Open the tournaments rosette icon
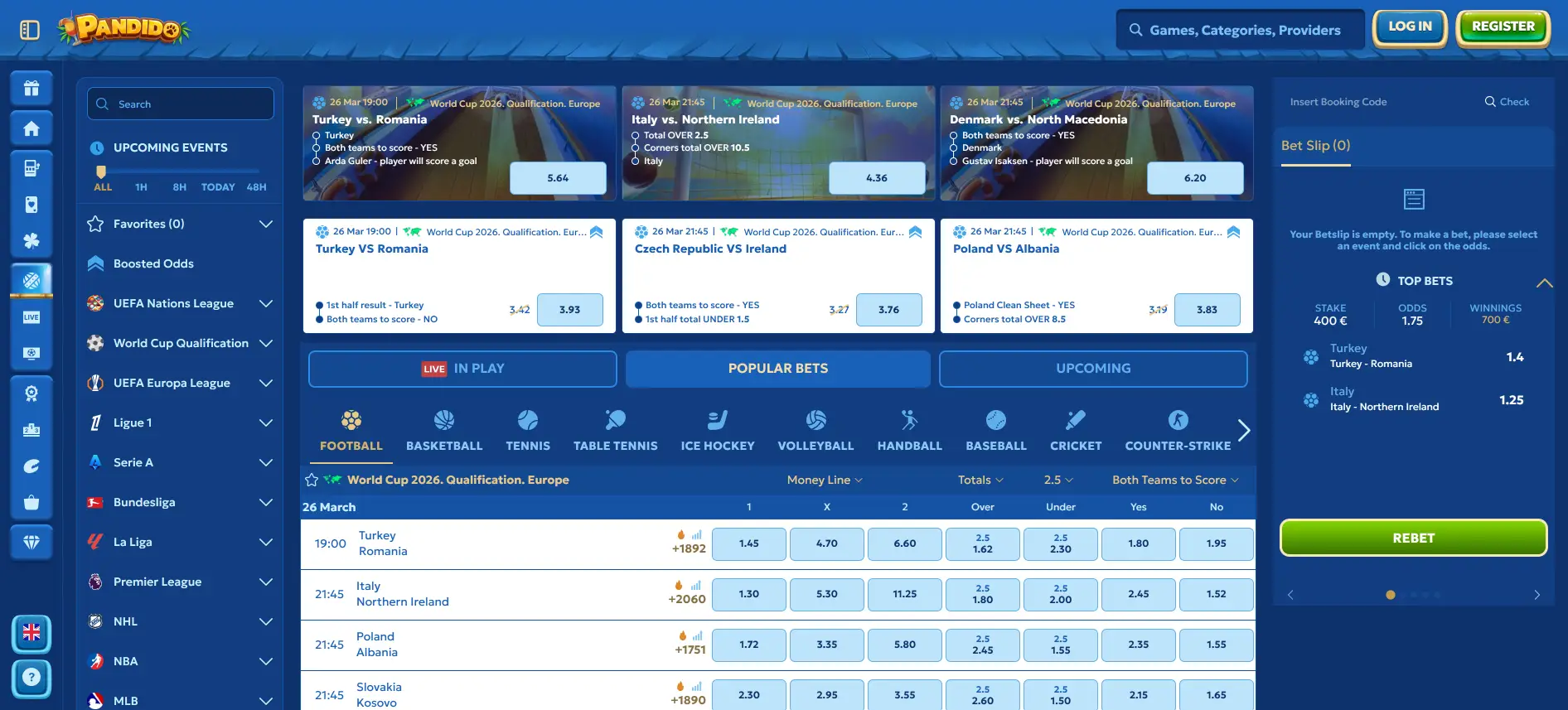This screenshot has height=710, width=1568. click(x=31, y=394)
